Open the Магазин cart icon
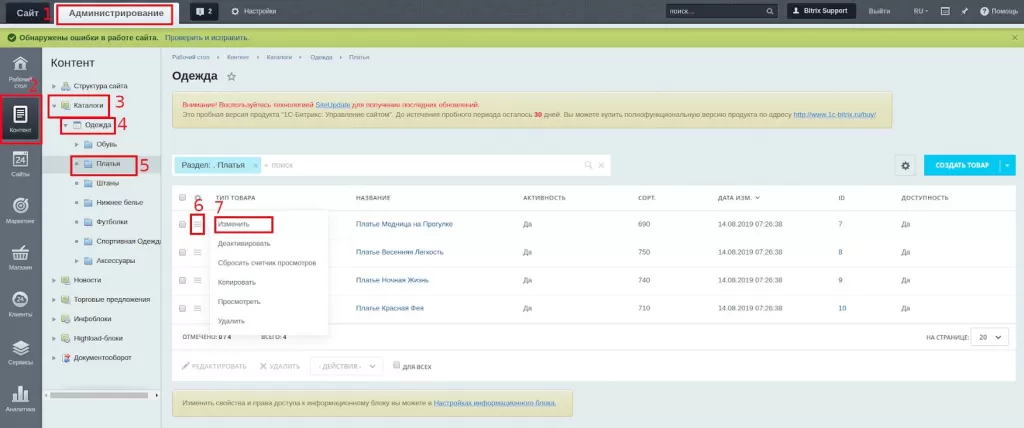The width and height of the screenshot is (1024, 428). [x=20, y=258]
